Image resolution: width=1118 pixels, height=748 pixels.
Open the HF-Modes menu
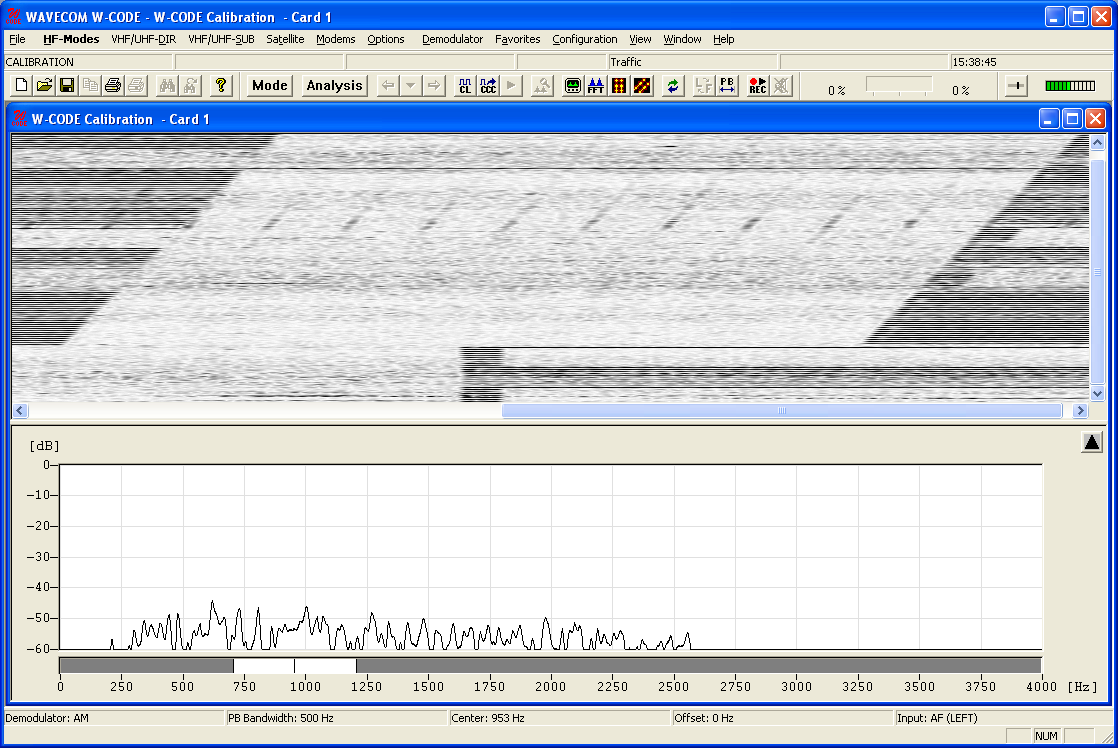coord(71,40)
